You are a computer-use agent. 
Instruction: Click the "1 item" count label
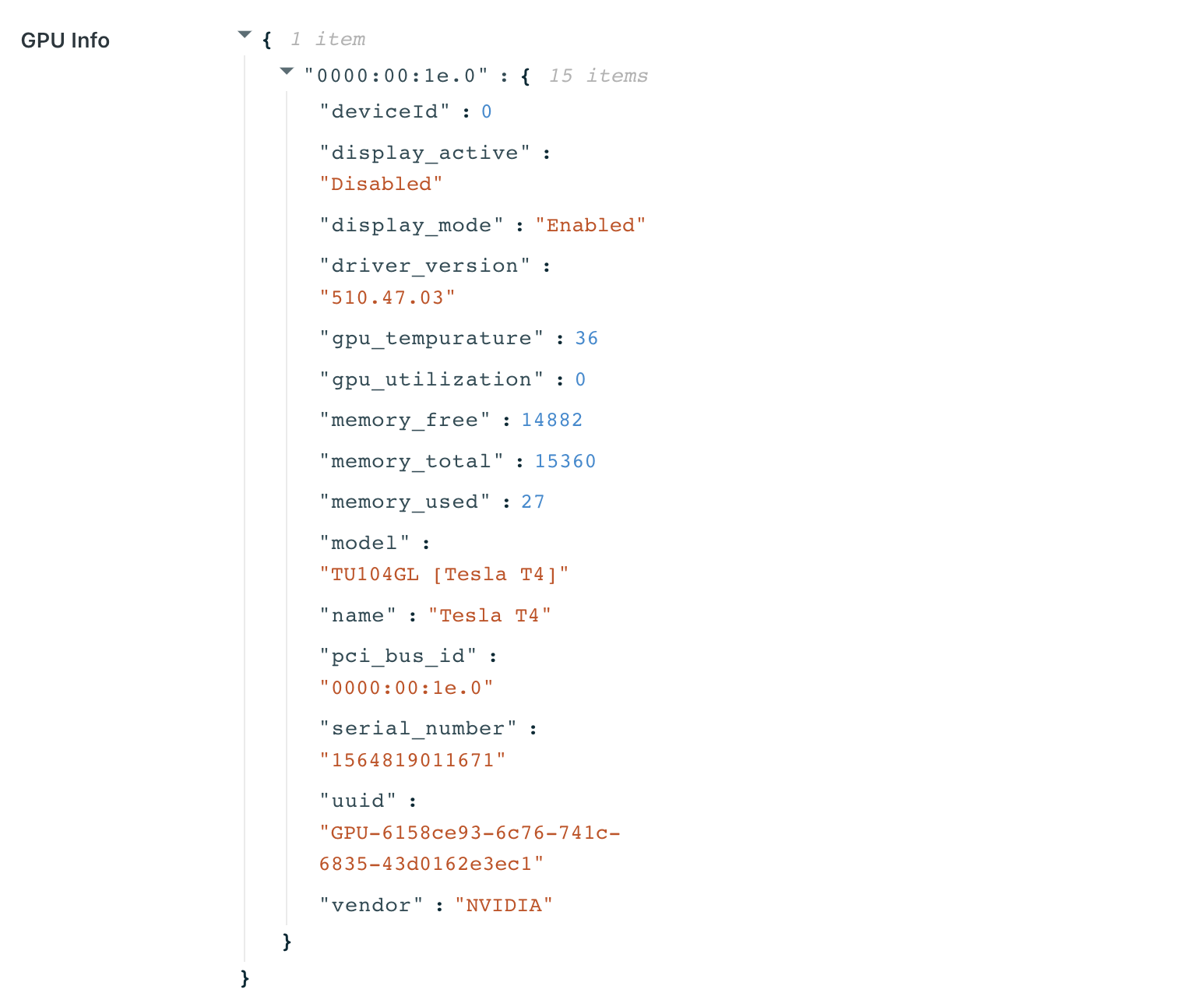click(x=328, y=40)
